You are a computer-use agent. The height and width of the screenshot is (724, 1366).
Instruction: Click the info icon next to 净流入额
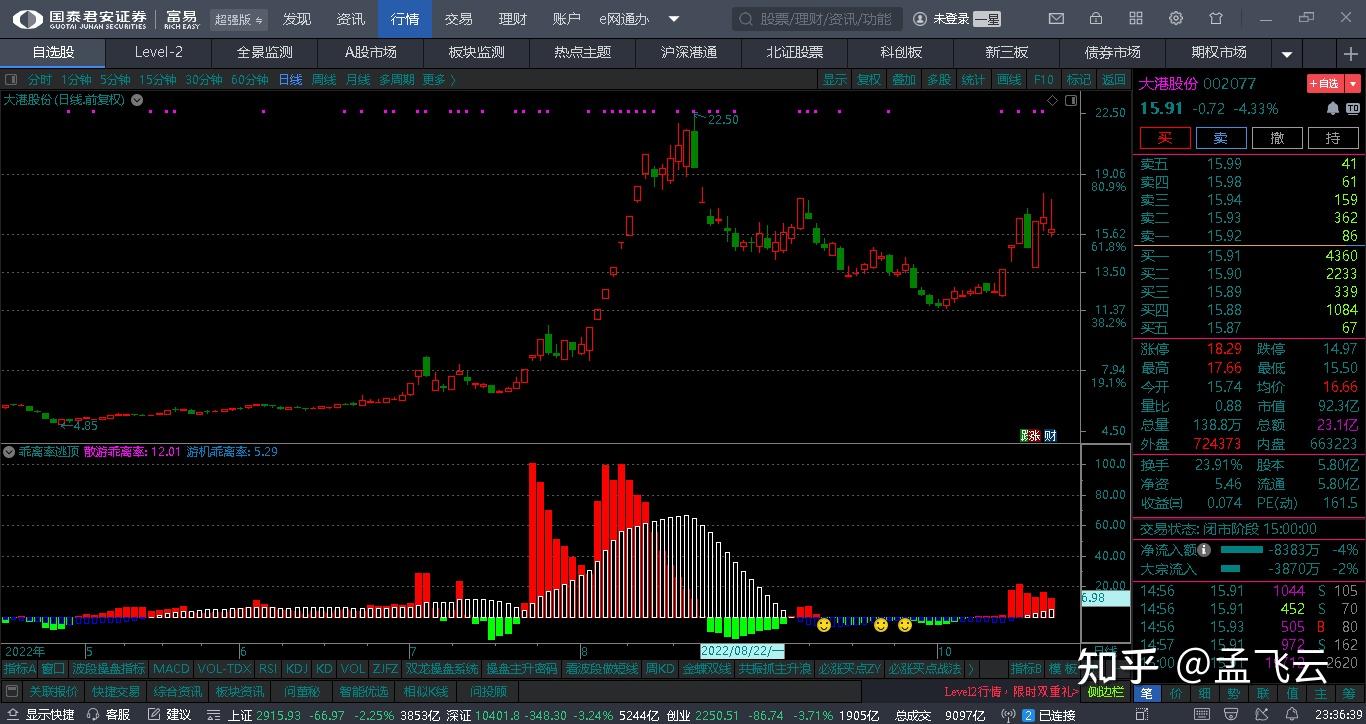pos(1204,550)
